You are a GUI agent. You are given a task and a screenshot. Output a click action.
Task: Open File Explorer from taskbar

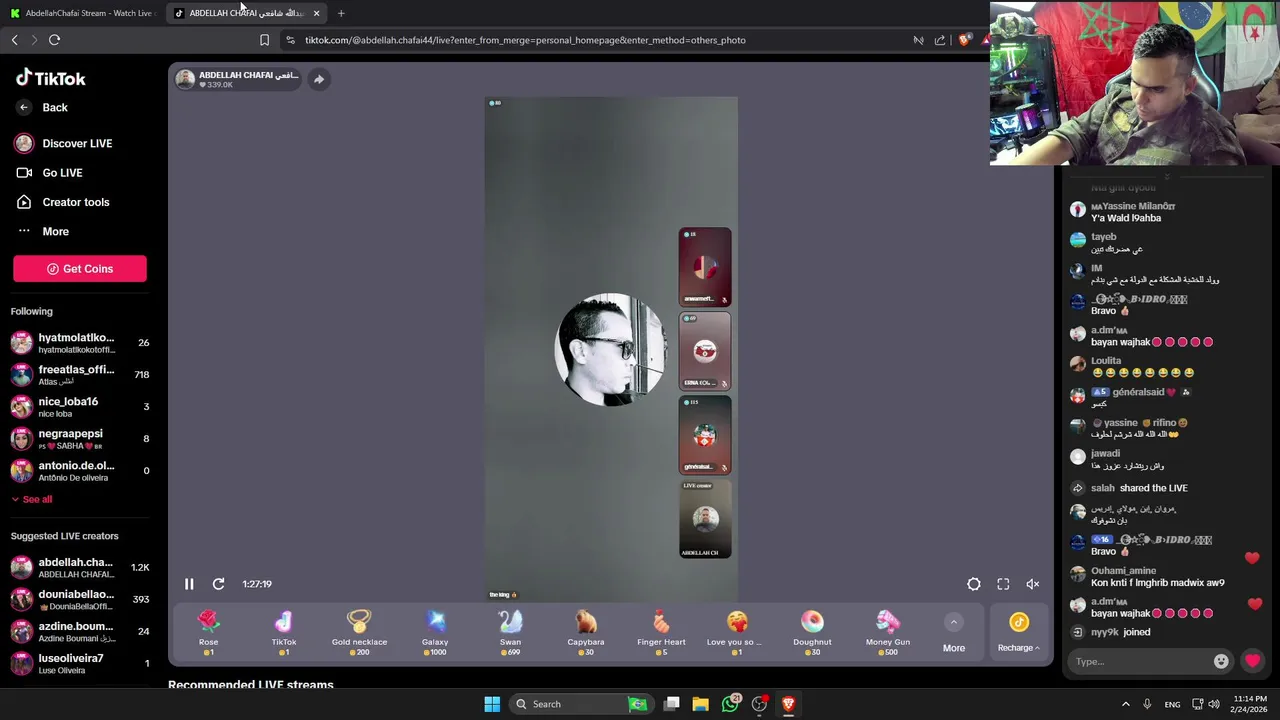(701, 704)
